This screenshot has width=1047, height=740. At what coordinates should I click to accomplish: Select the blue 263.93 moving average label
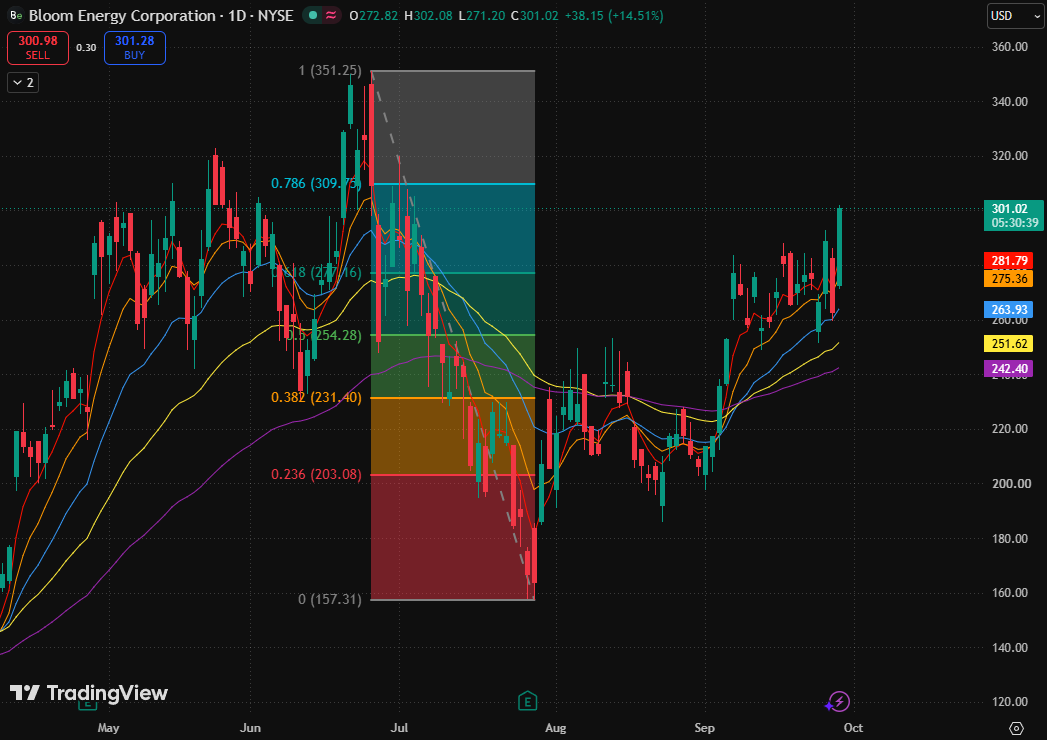[x=1009, y=309]
